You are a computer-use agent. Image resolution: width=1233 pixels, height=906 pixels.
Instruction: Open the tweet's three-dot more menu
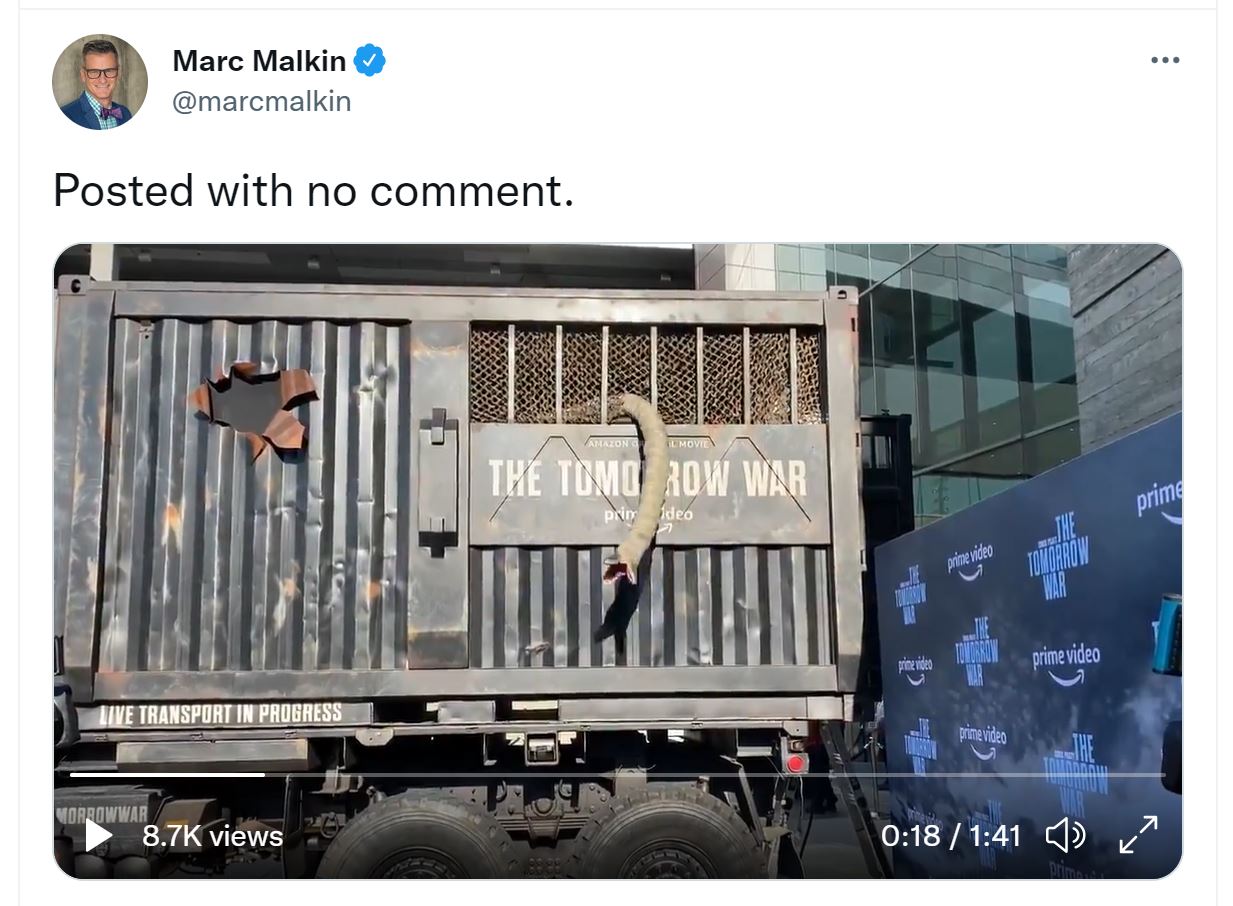click(1165, 60)
